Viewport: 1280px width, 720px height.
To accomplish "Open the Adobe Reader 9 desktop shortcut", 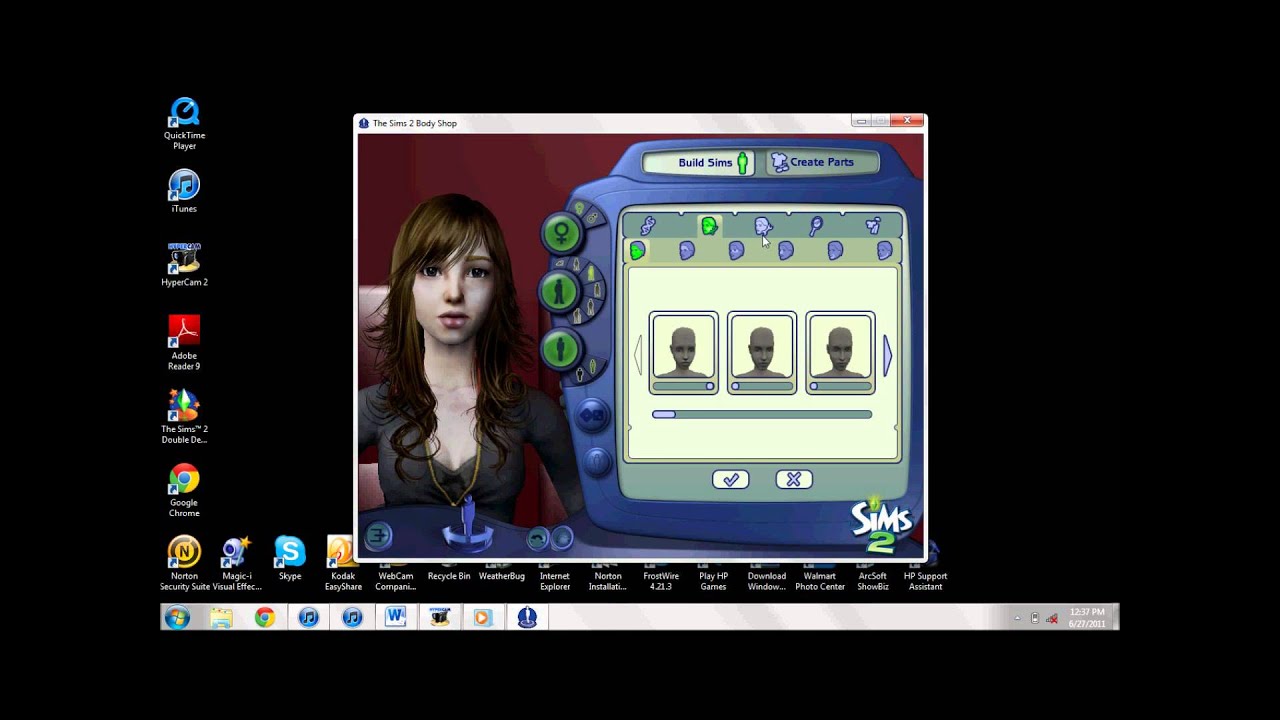I will [x=184, y=343].
